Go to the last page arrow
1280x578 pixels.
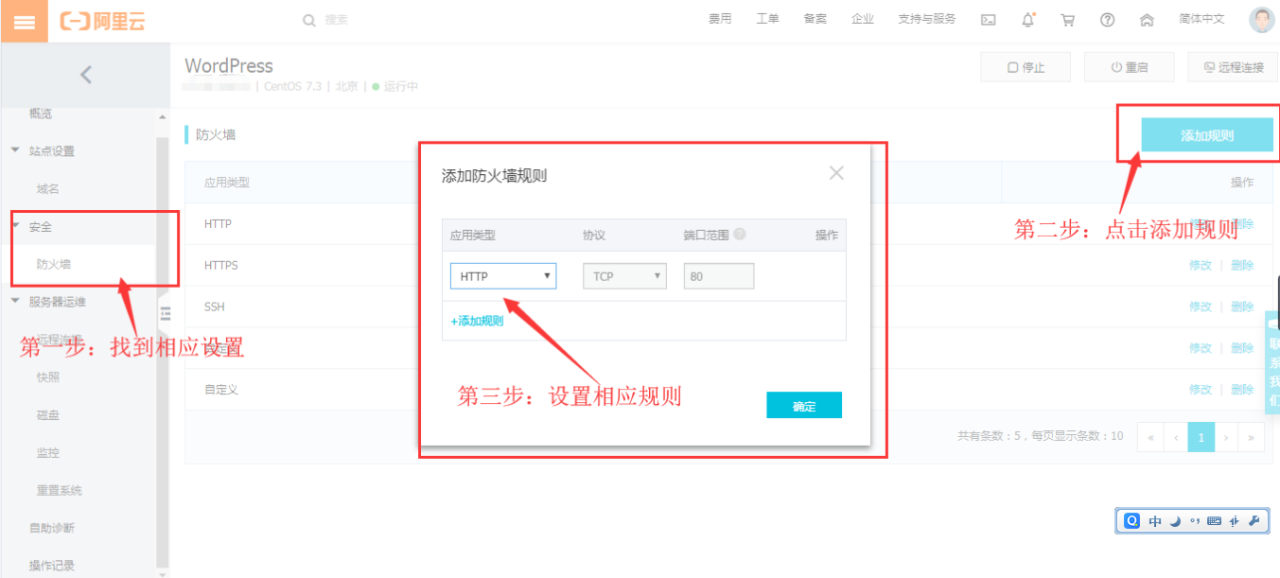pyautogui.click(x=1250, y=437)
